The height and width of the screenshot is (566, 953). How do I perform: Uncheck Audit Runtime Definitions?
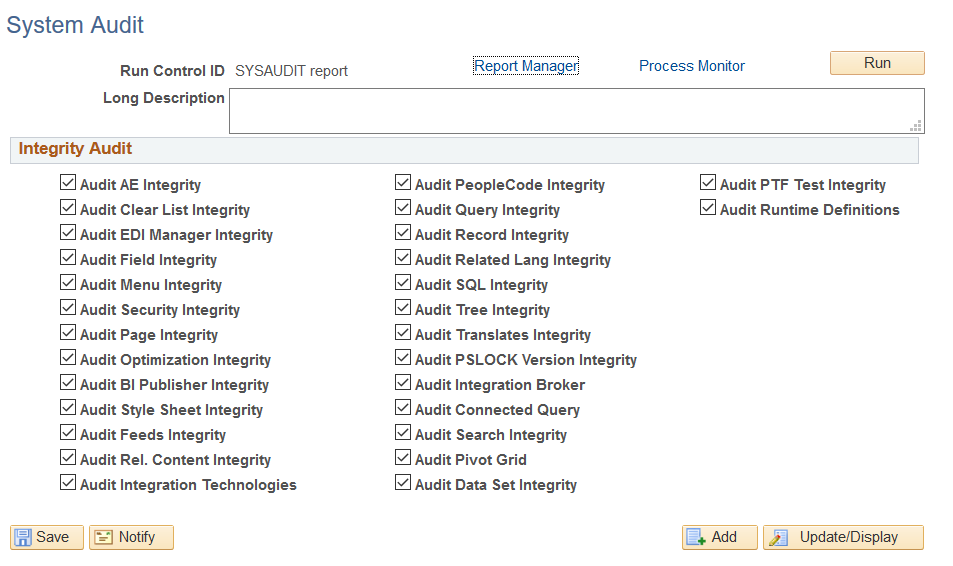click(x=708, y=208)
